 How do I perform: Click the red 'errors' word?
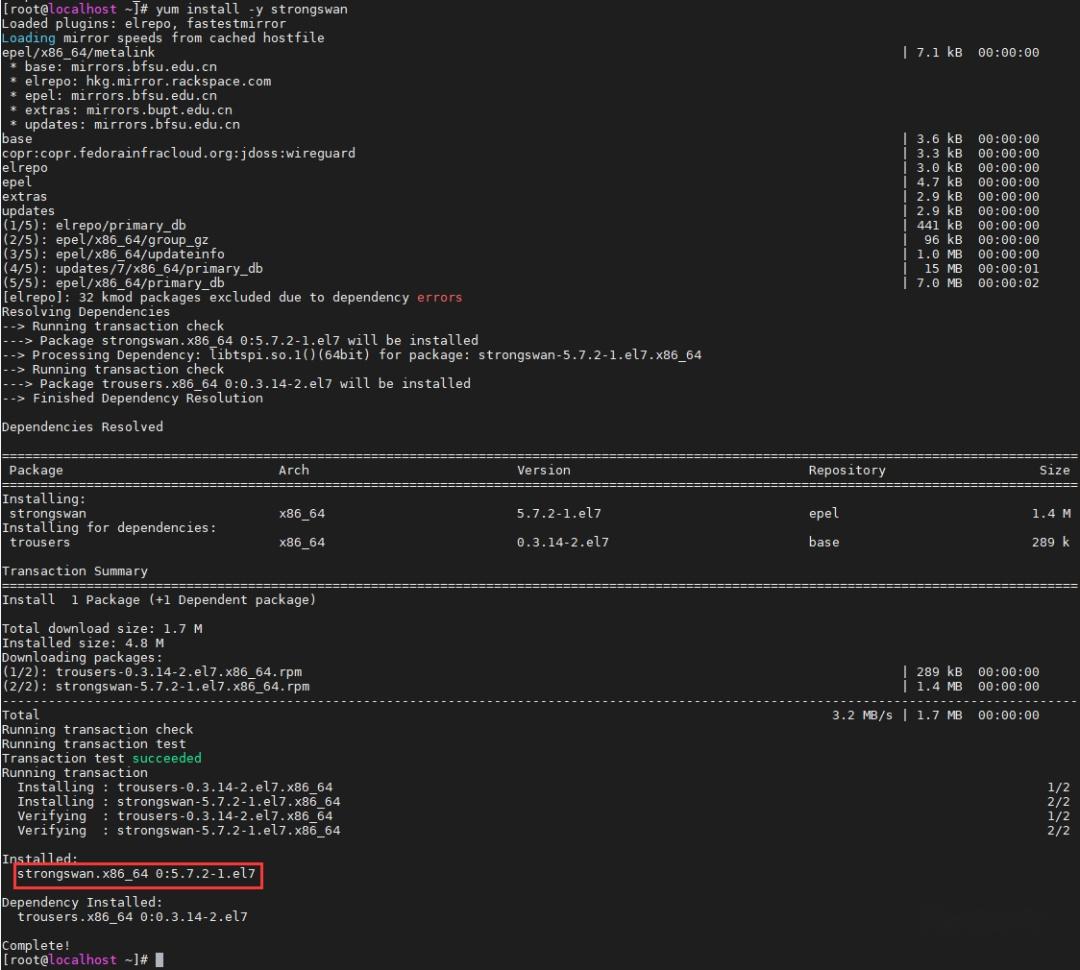[x=439, y=298]
